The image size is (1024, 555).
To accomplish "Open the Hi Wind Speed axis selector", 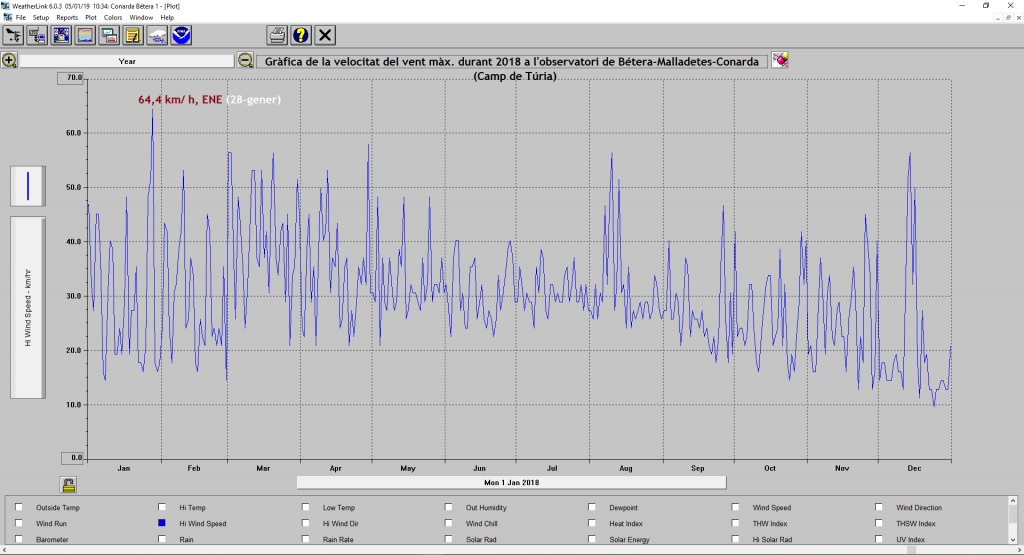I will click(27, 306).
